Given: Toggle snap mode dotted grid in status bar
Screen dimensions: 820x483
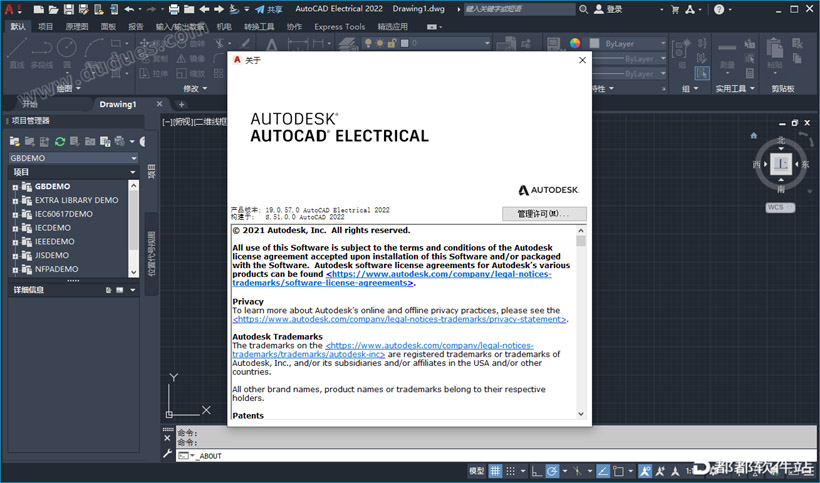Looking at the screenshot, I should (510, 471).
